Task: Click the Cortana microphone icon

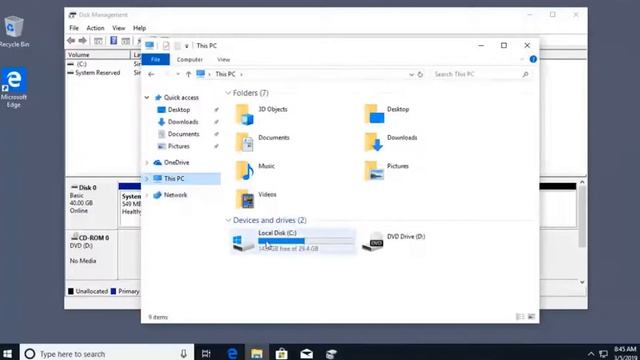Action: pos(184,353)
